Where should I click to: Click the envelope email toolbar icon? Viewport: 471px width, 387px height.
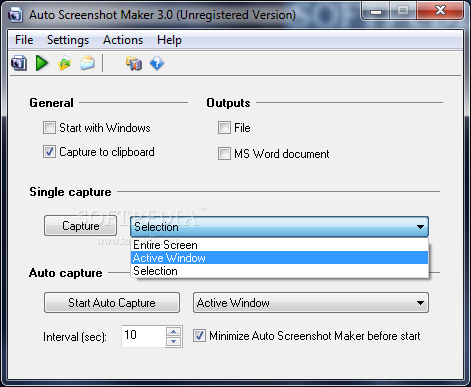pos(87,63)
